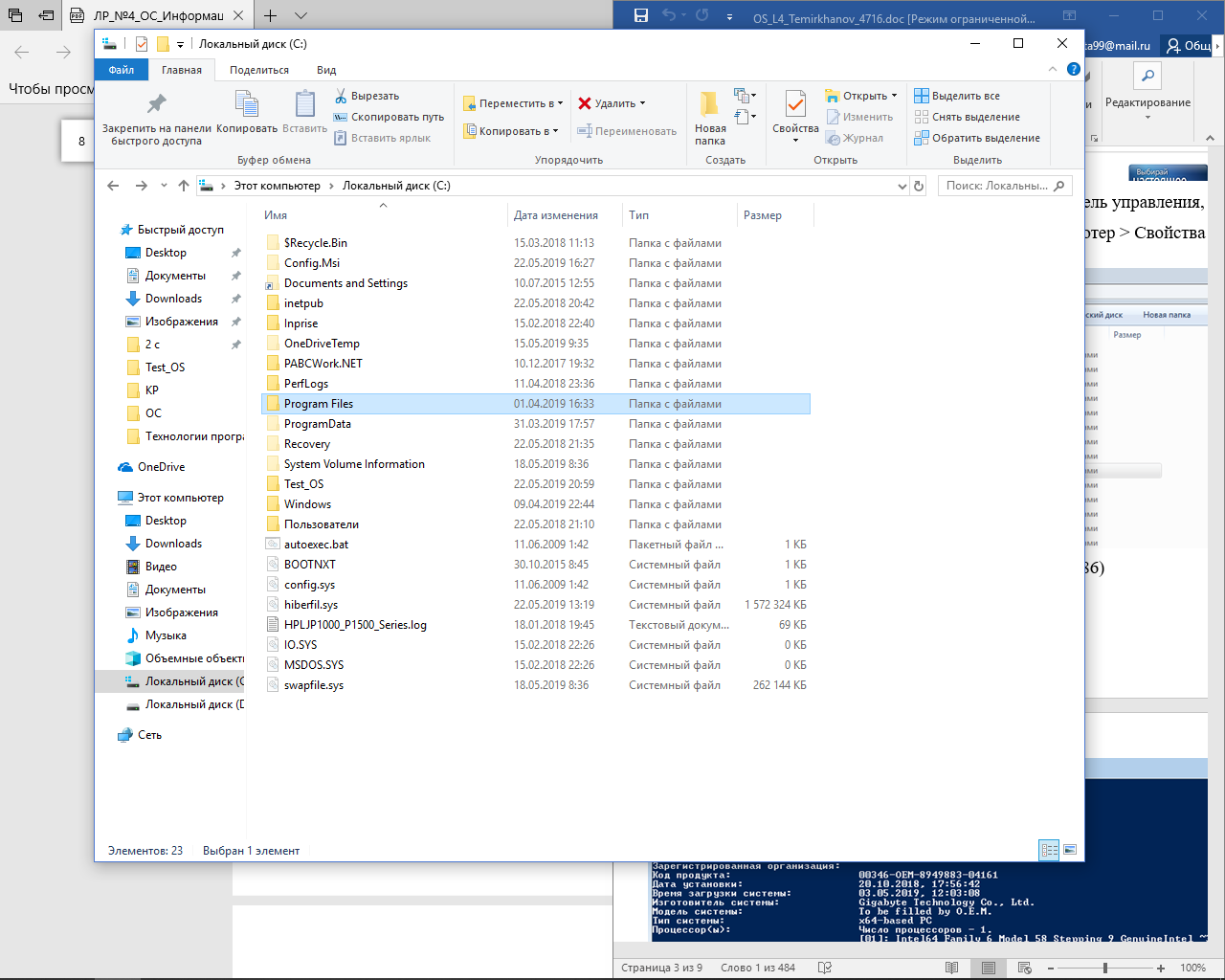Clear selection using Снять выделение

pos(968,117)
